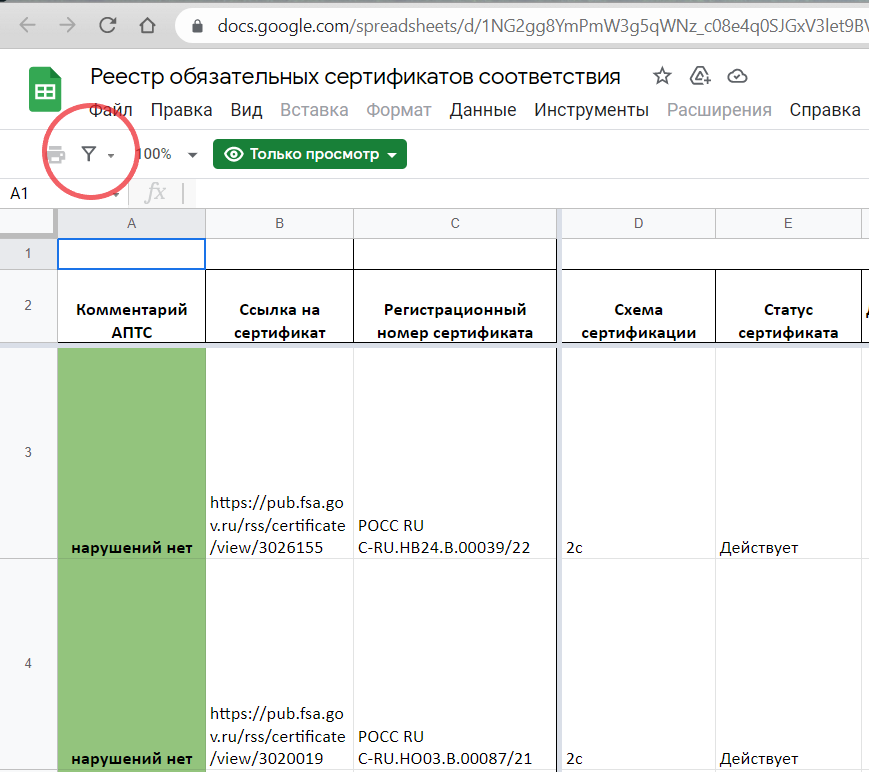This screenshot has height=772, width=869.
Task: Open the Формат menu
Action: click(x=398, y=110)
